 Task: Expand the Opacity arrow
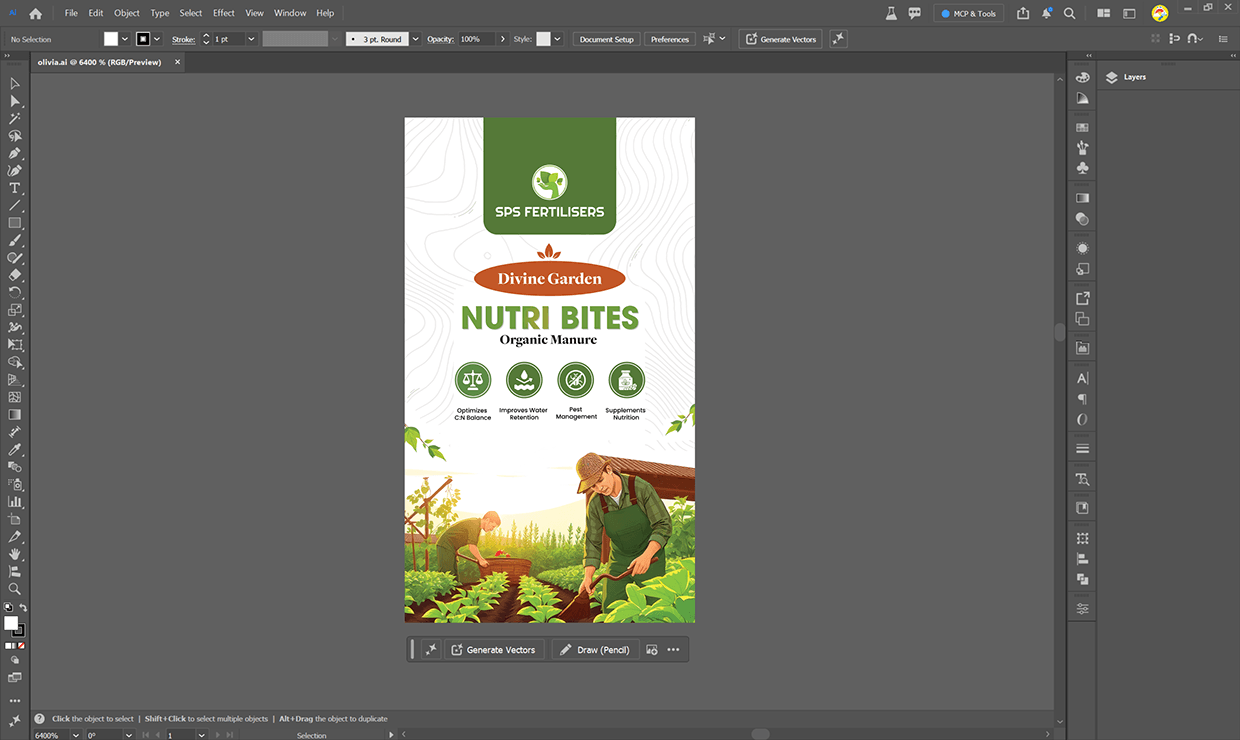pos(502,39)
